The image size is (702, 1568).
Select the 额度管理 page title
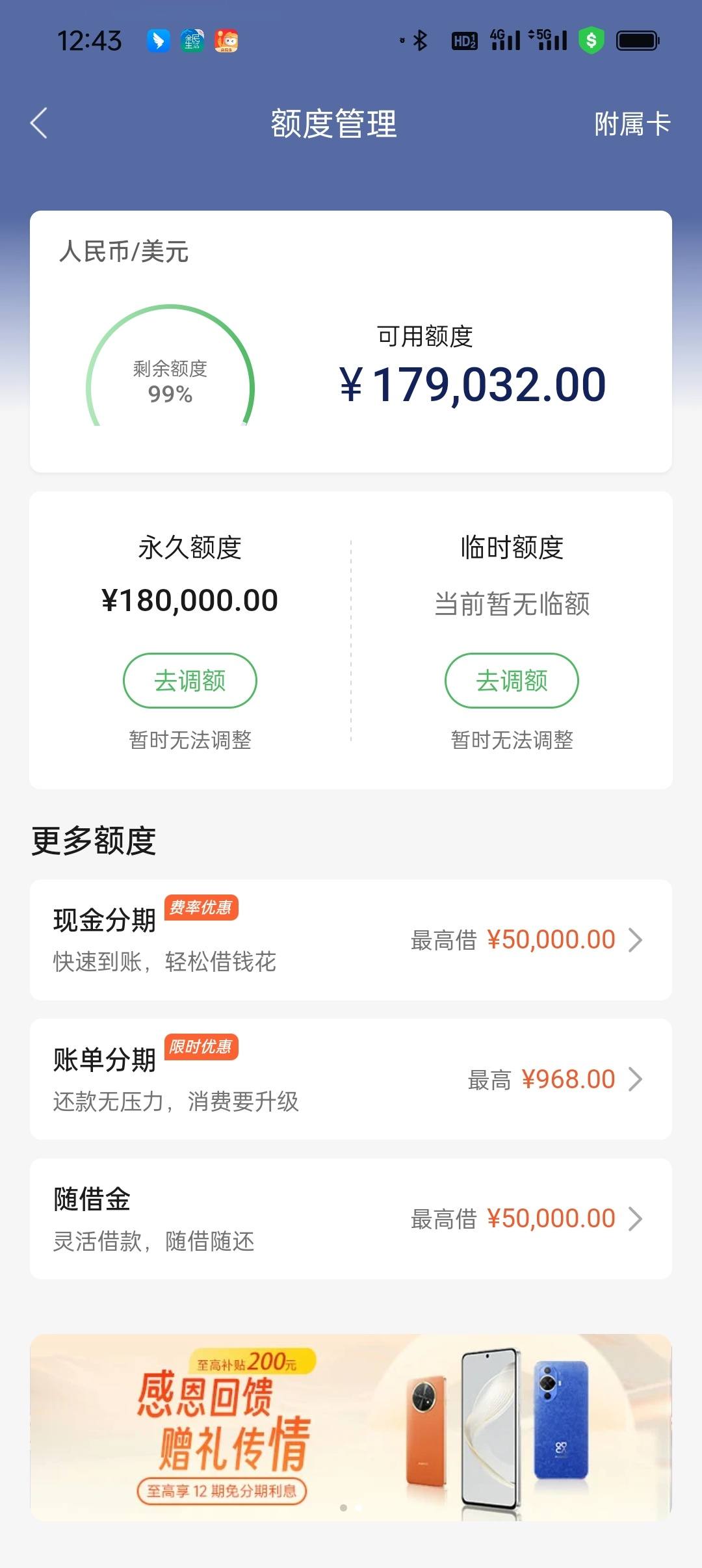coord(333,124)
